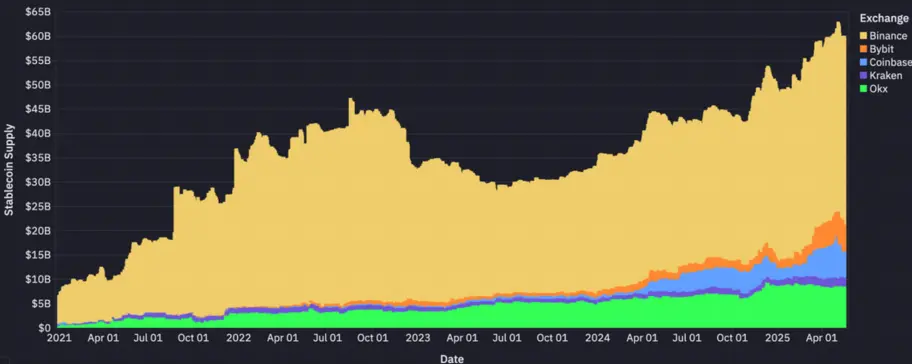Select the 2025 tick on date axis
Viewport: 912px width, 364px height.
pyautogui.click(x=778, y=338)
